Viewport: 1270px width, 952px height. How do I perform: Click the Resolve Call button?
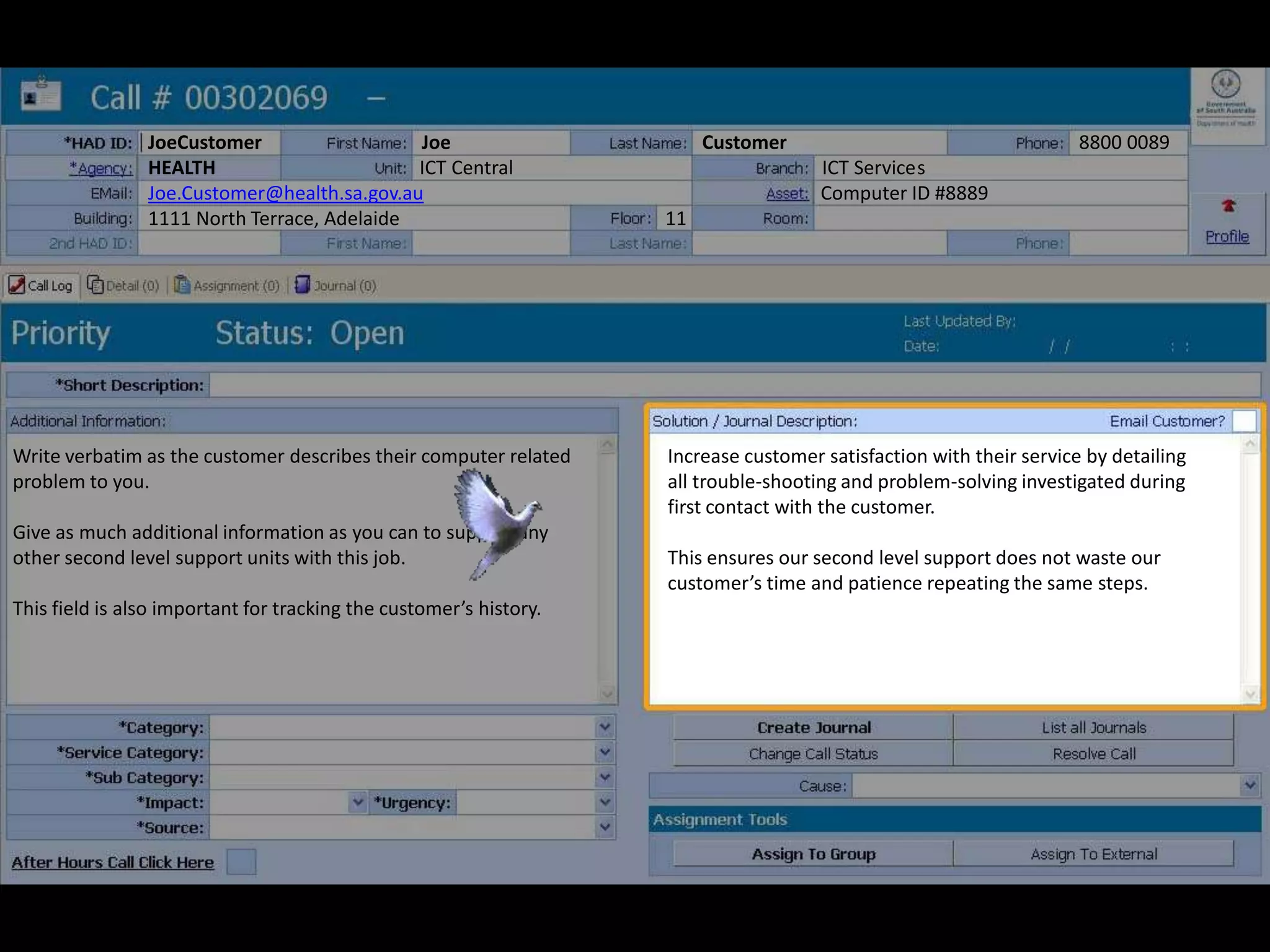(x=1094, y=754)
